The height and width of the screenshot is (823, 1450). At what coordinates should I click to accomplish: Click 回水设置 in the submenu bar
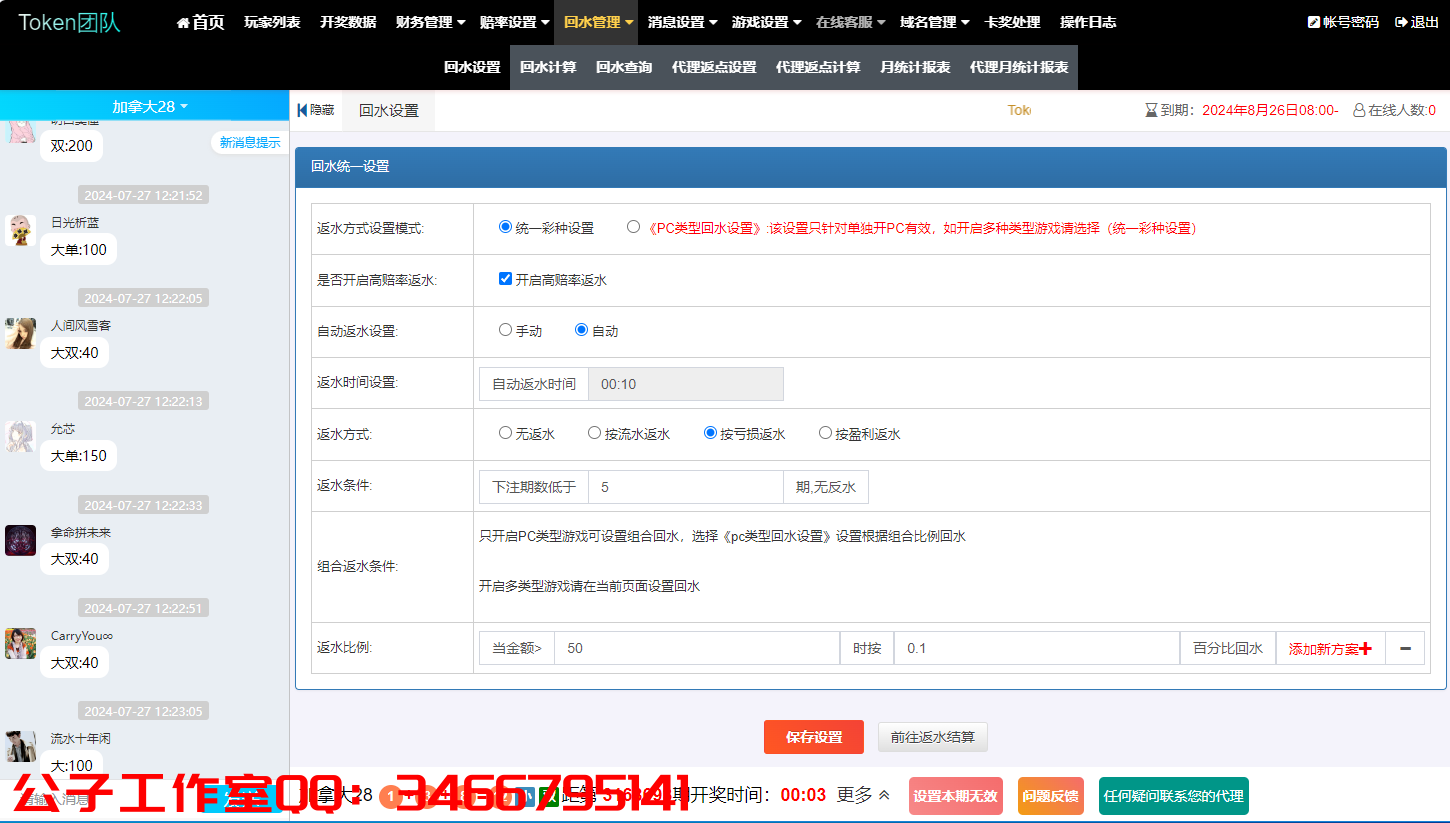pos(472,67)
